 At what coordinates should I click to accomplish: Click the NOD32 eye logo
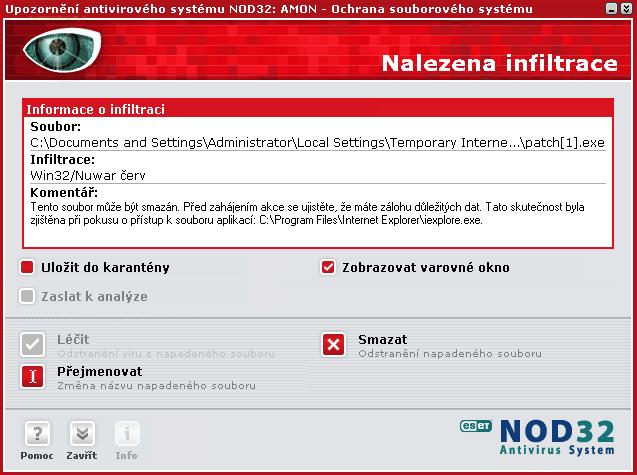[62, 50]
